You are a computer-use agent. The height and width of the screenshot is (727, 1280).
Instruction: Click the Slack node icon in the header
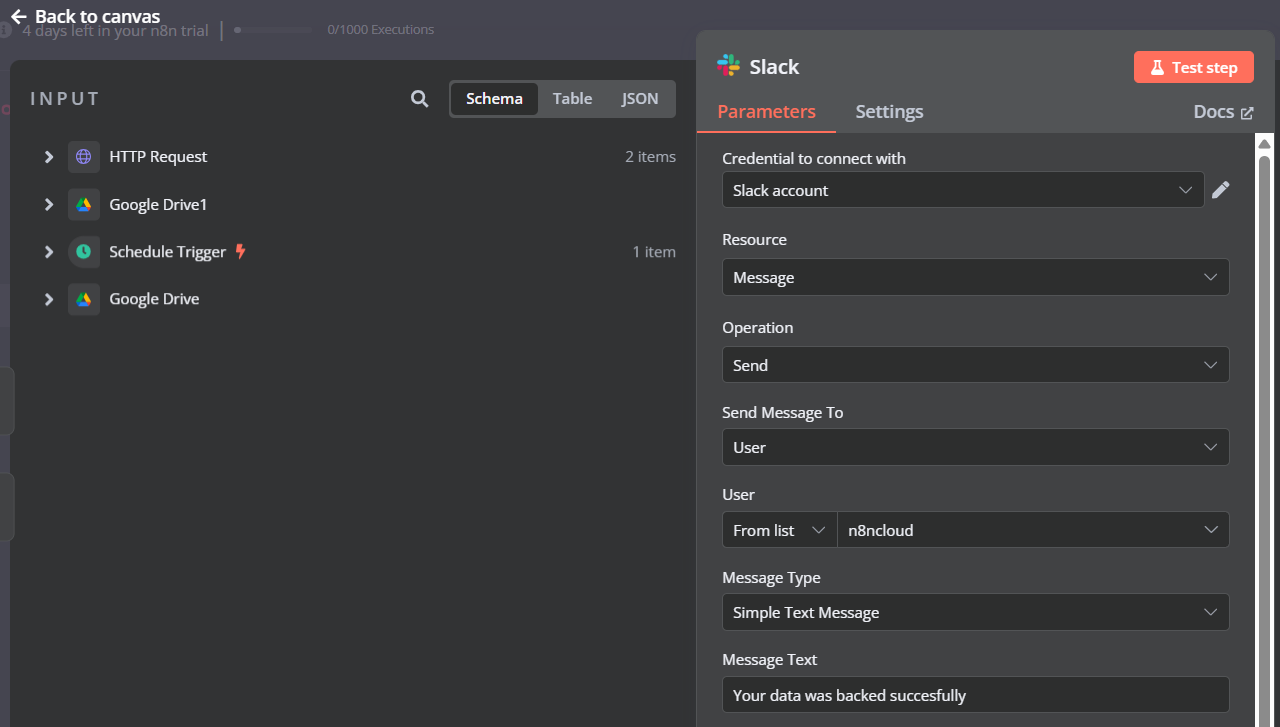[x=727, y=66]
